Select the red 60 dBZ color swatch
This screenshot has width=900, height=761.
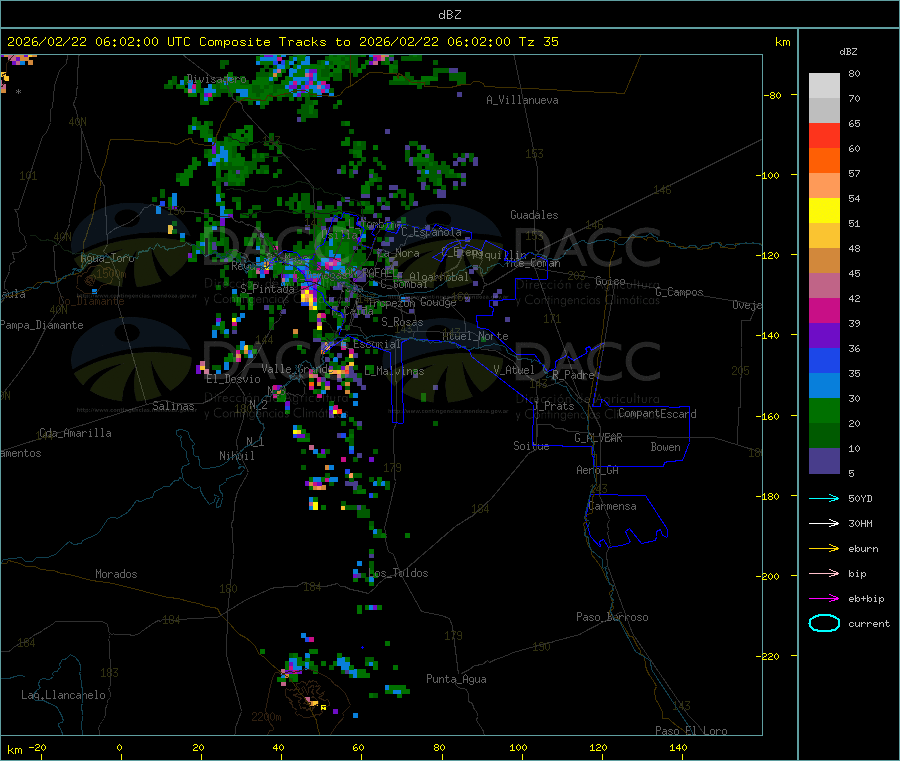click(824, 135)
